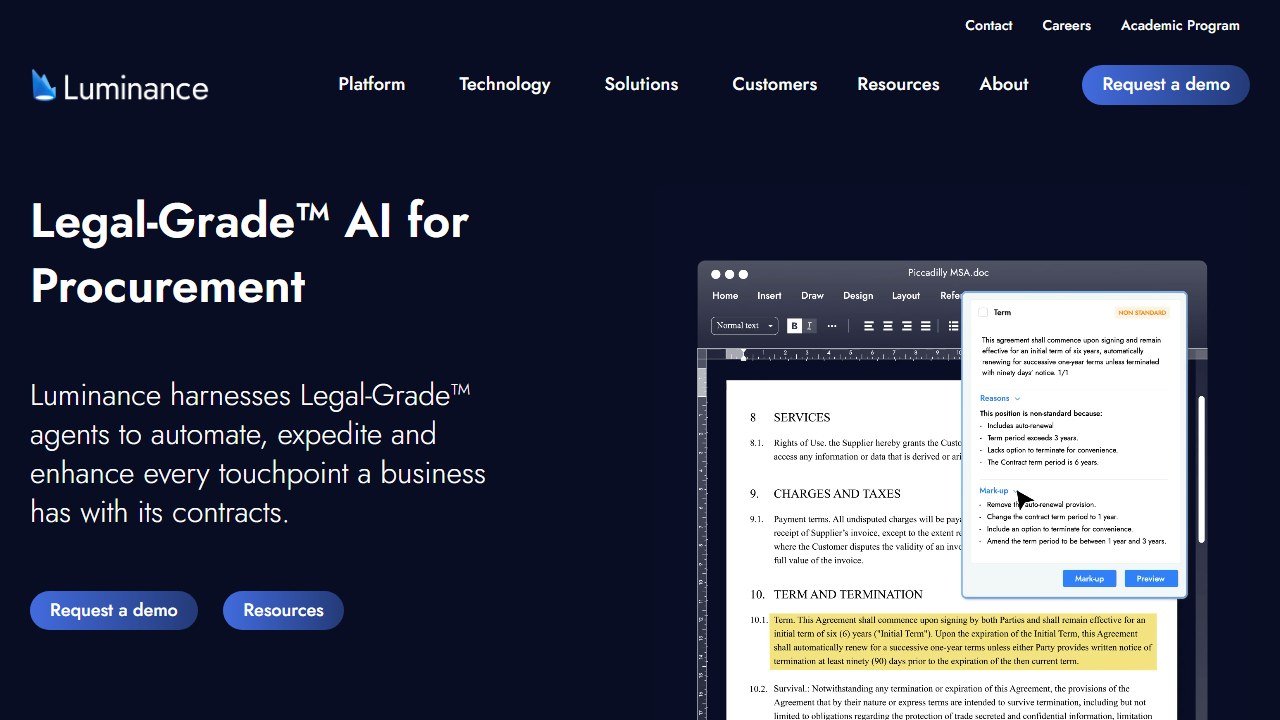Click the CHARGES AND TAXES heading
This screenshot has width=1280, height=720.
pyautogui.click(x=837, y=493)
